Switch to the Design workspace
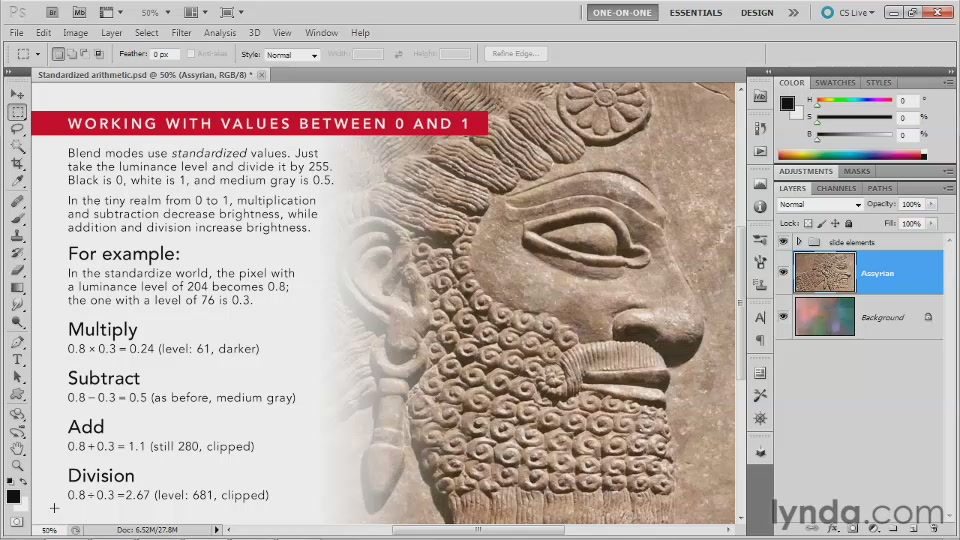This screenshot has width=960, height=540. tap(757, 12)
